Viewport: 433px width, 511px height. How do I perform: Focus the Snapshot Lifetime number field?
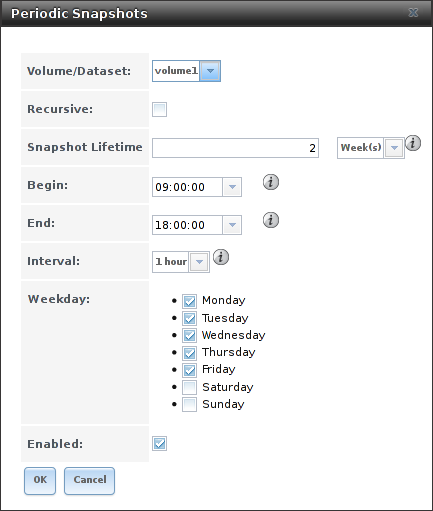(x=235, y=148)
